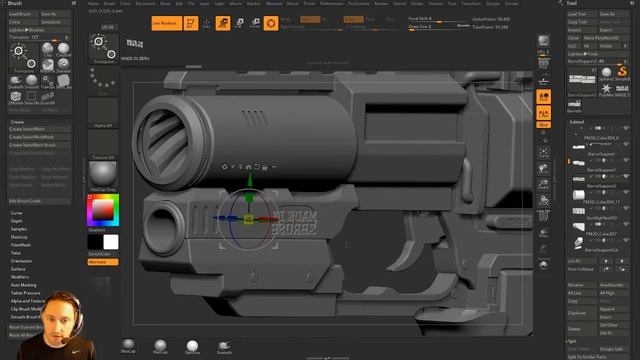Activate the Move gizmo mode icon
Image resolution: width=640 pixels, height=360 pixels.
tap(223, 23)
